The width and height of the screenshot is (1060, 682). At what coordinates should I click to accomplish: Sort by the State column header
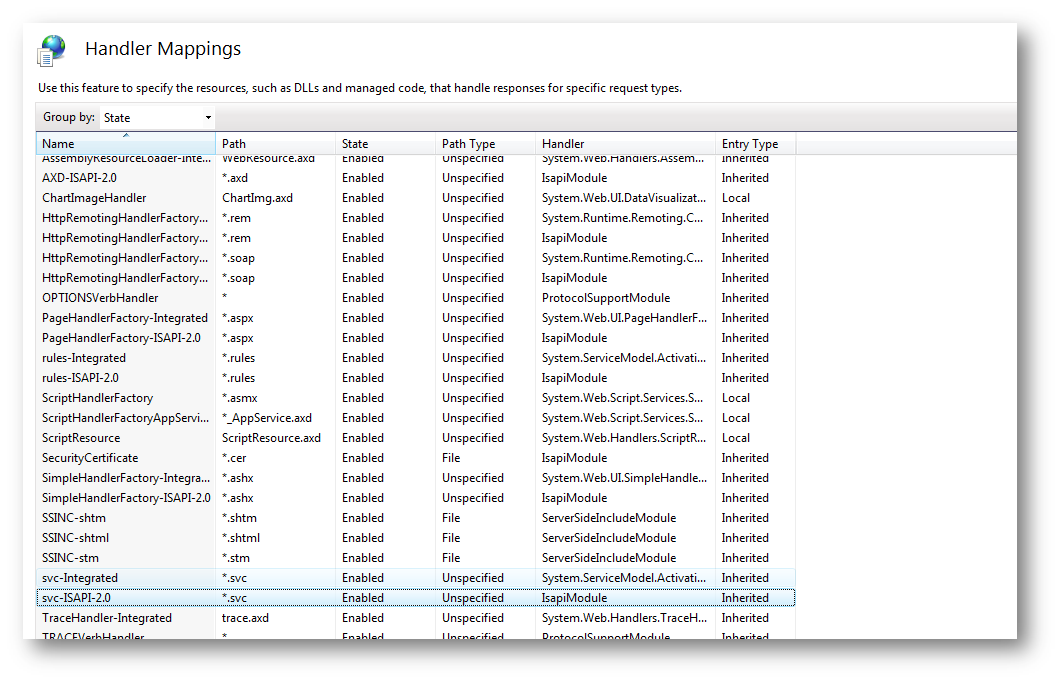pyautogui.click(x=385, y=143)
